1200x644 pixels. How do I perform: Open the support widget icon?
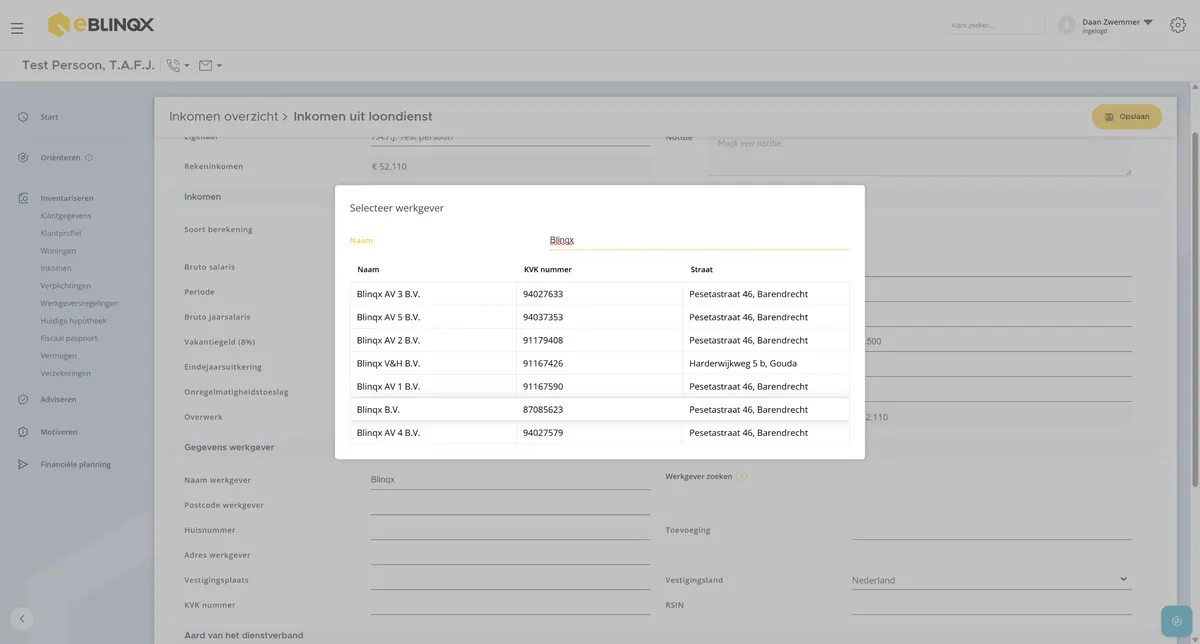pyautogui.click(x=1177, y=621)
